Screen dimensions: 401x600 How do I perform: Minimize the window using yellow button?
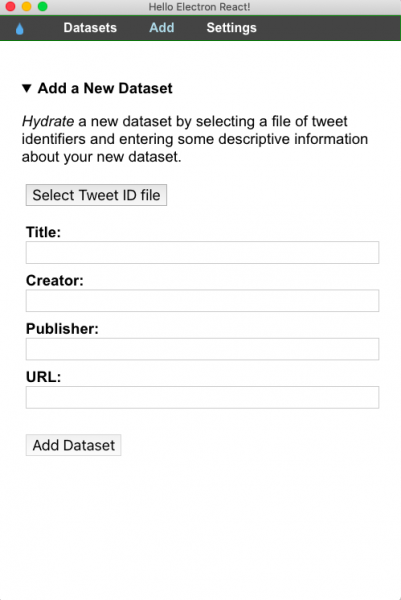(26, 7)
